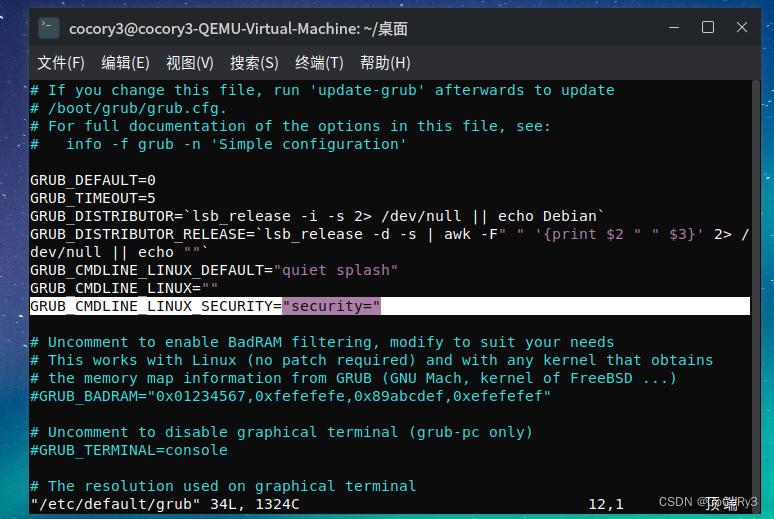
Task: Click comment 'Uncomment to disable graphical terminal'
Action: 281,432
